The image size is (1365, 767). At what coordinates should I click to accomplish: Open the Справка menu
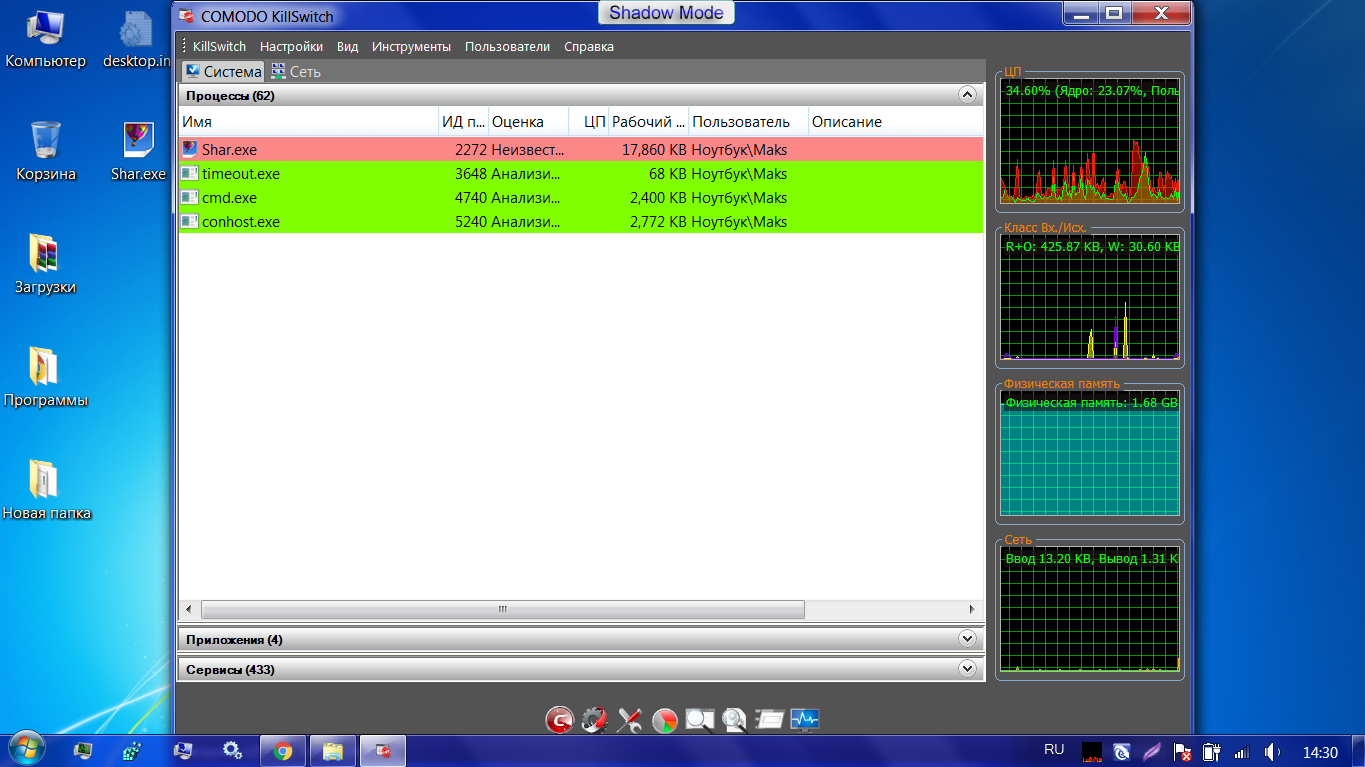[x=589, y=47]
